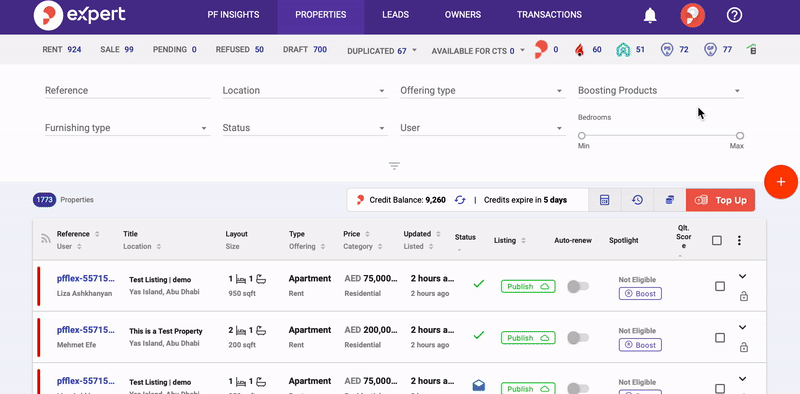Click the flame icon with count 60

[579, 50]
